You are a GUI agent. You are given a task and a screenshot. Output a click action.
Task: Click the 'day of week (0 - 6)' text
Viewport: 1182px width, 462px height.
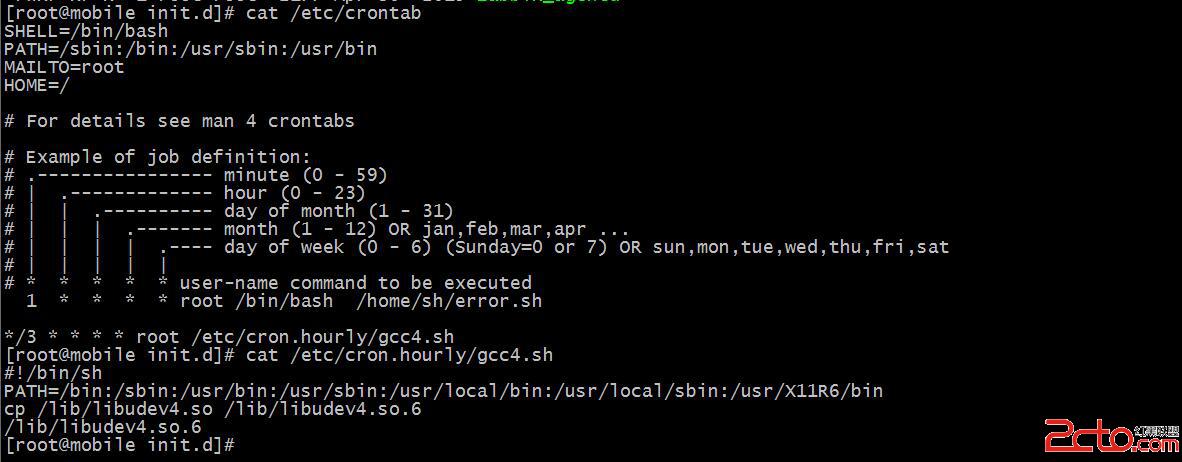pyautogui.click(x=328, y=248)
